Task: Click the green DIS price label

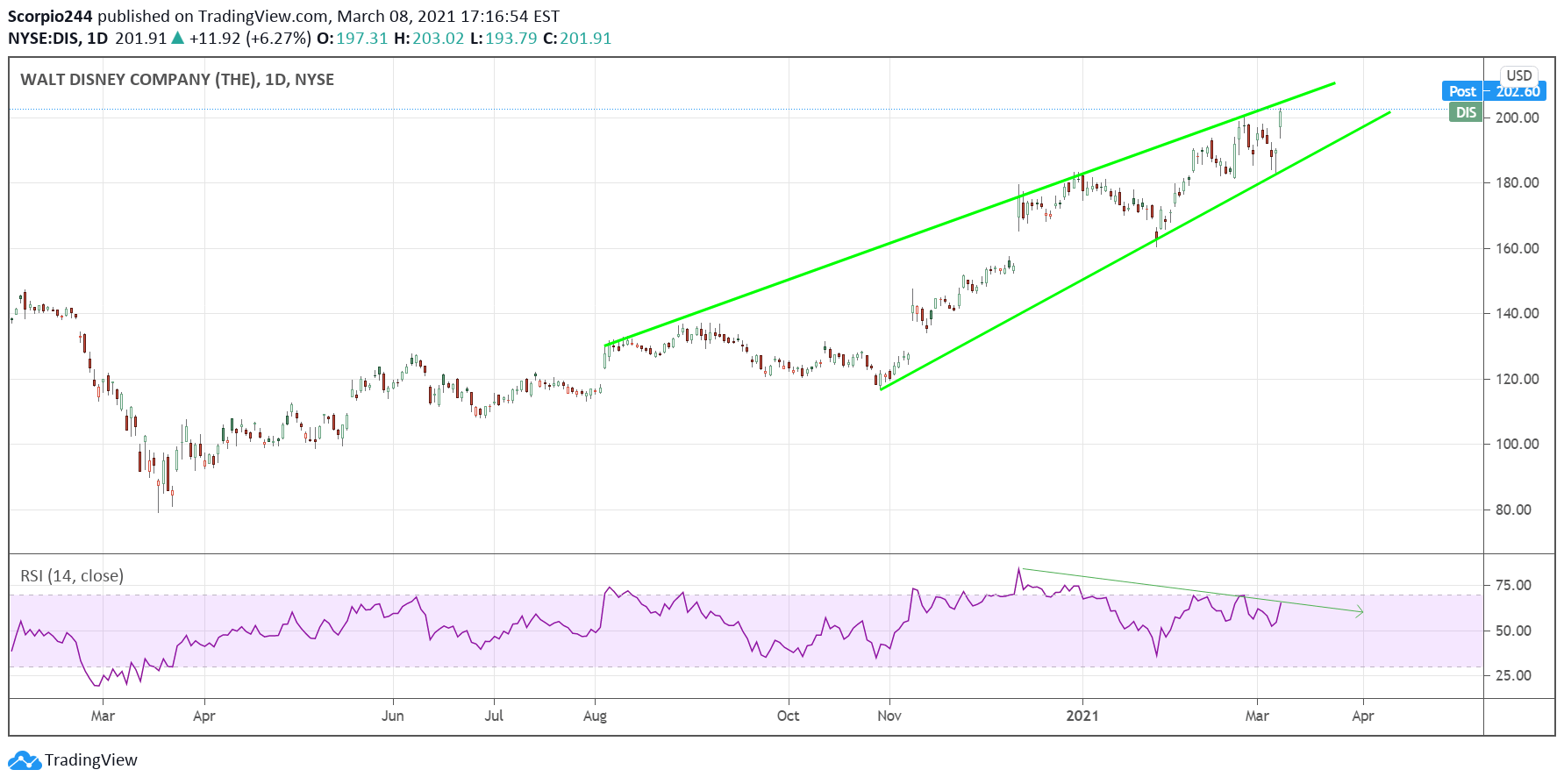Action: coord(1466,112)
